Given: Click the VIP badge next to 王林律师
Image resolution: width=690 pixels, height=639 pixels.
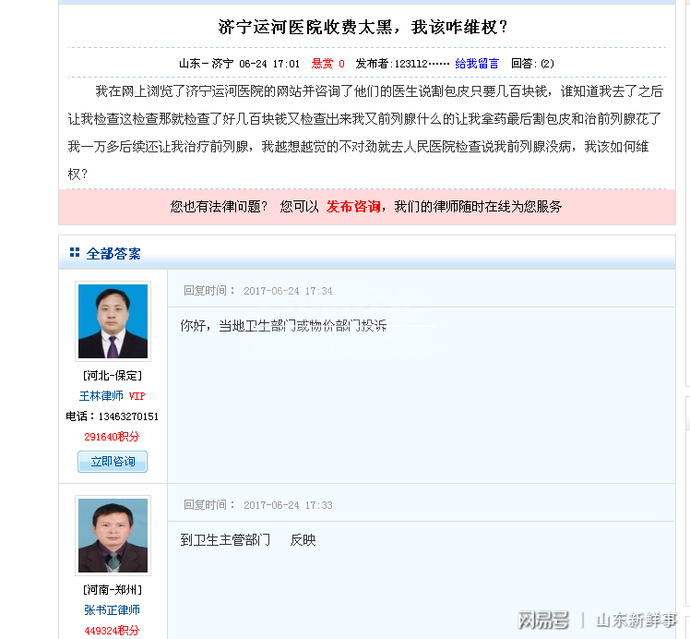Looking at the screenshot, I should click(x=137, y=396).
